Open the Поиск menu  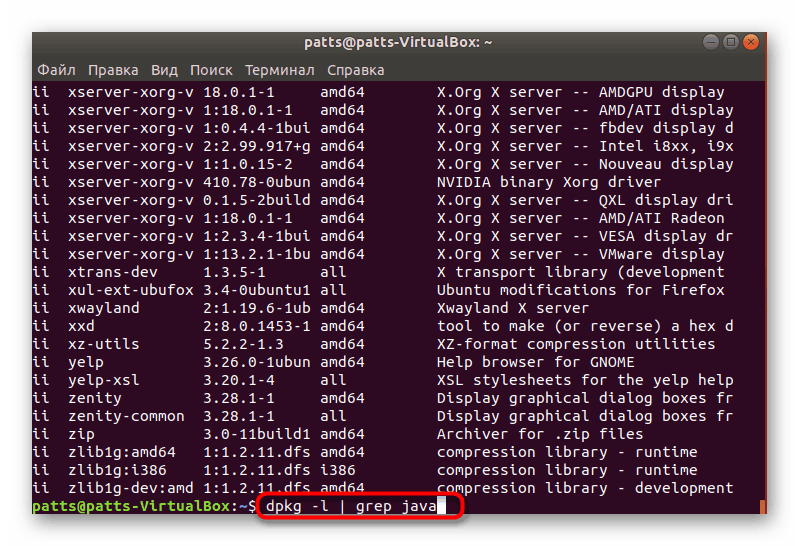[x=211, y=70]
